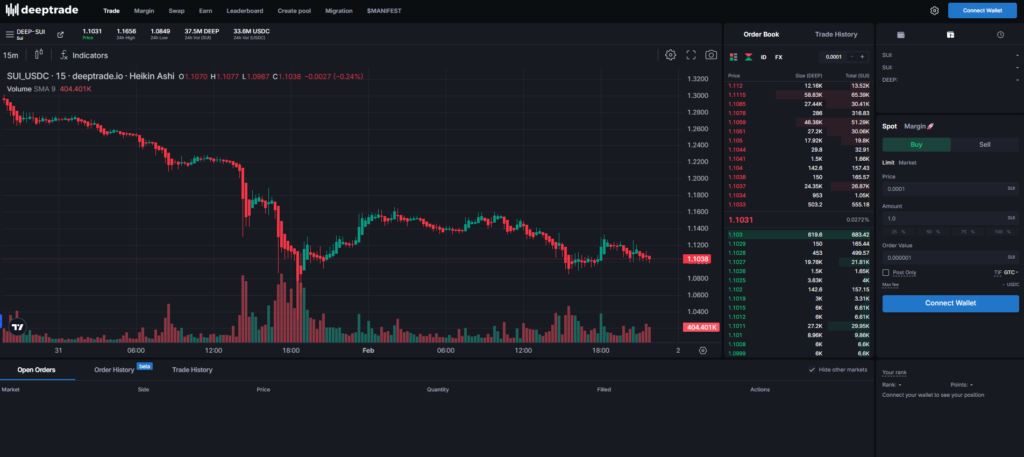
Task: Open global settings gear beside Connect Wallet
Action: pos(934,10)
